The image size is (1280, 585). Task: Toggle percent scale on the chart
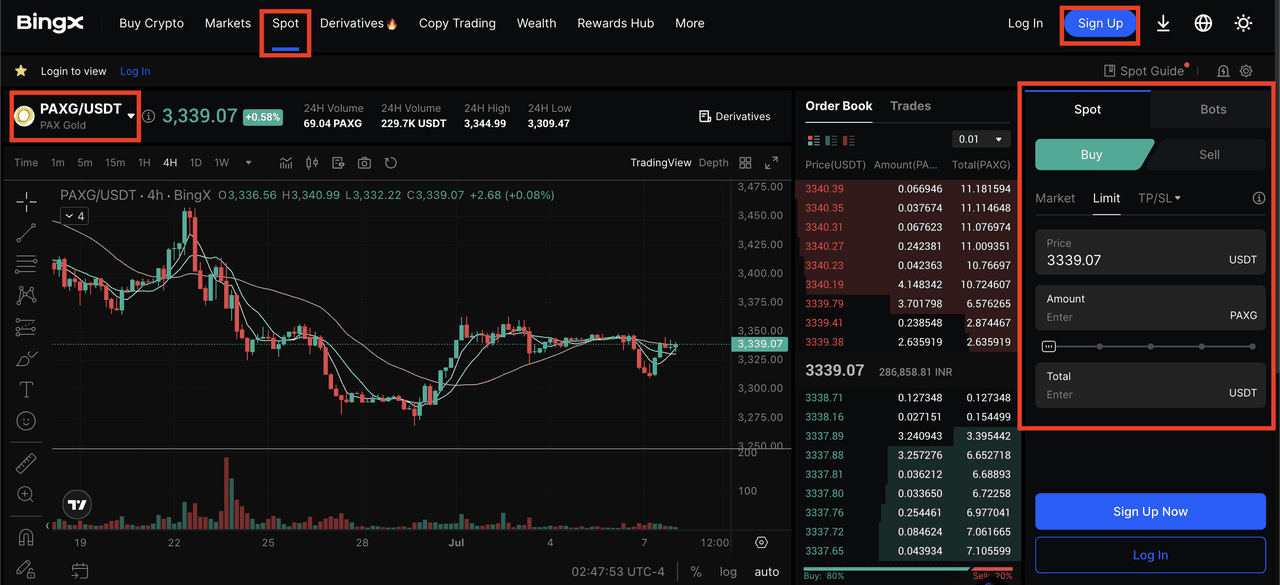click(x=696, y=572)
